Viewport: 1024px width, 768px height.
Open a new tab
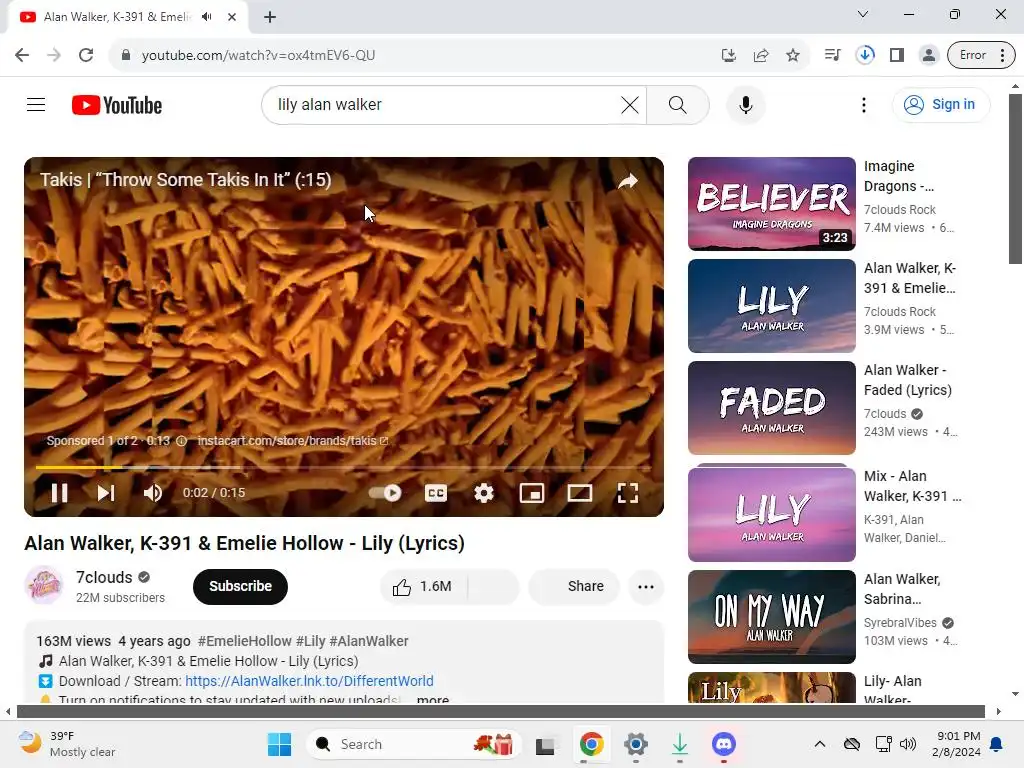(x=270, y=17)
